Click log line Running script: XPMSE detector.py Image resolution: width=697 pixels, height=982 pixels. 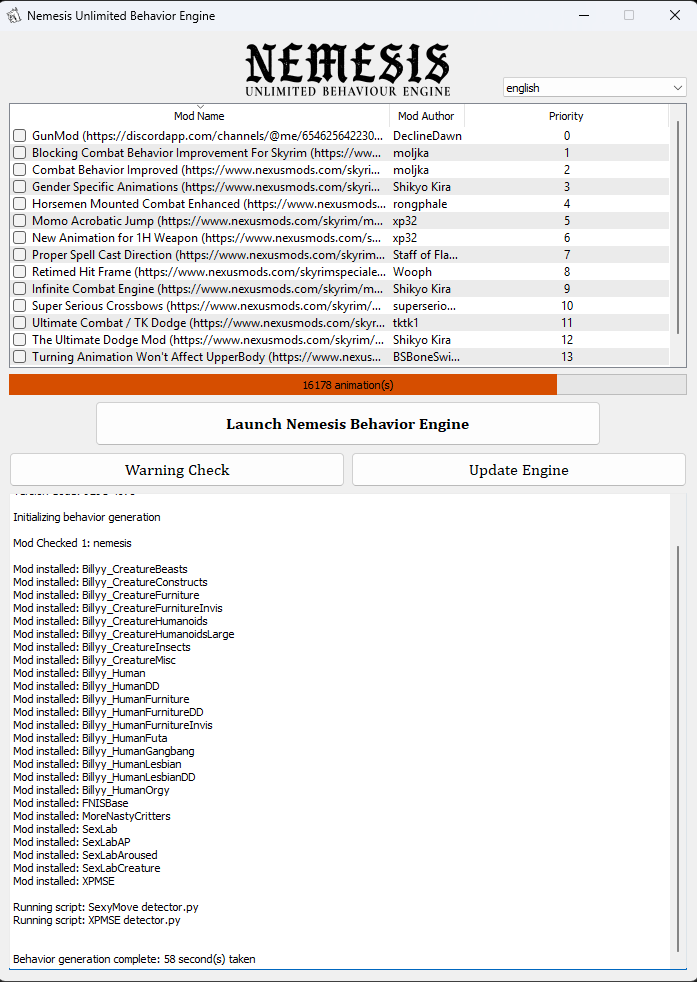point(97,920)
